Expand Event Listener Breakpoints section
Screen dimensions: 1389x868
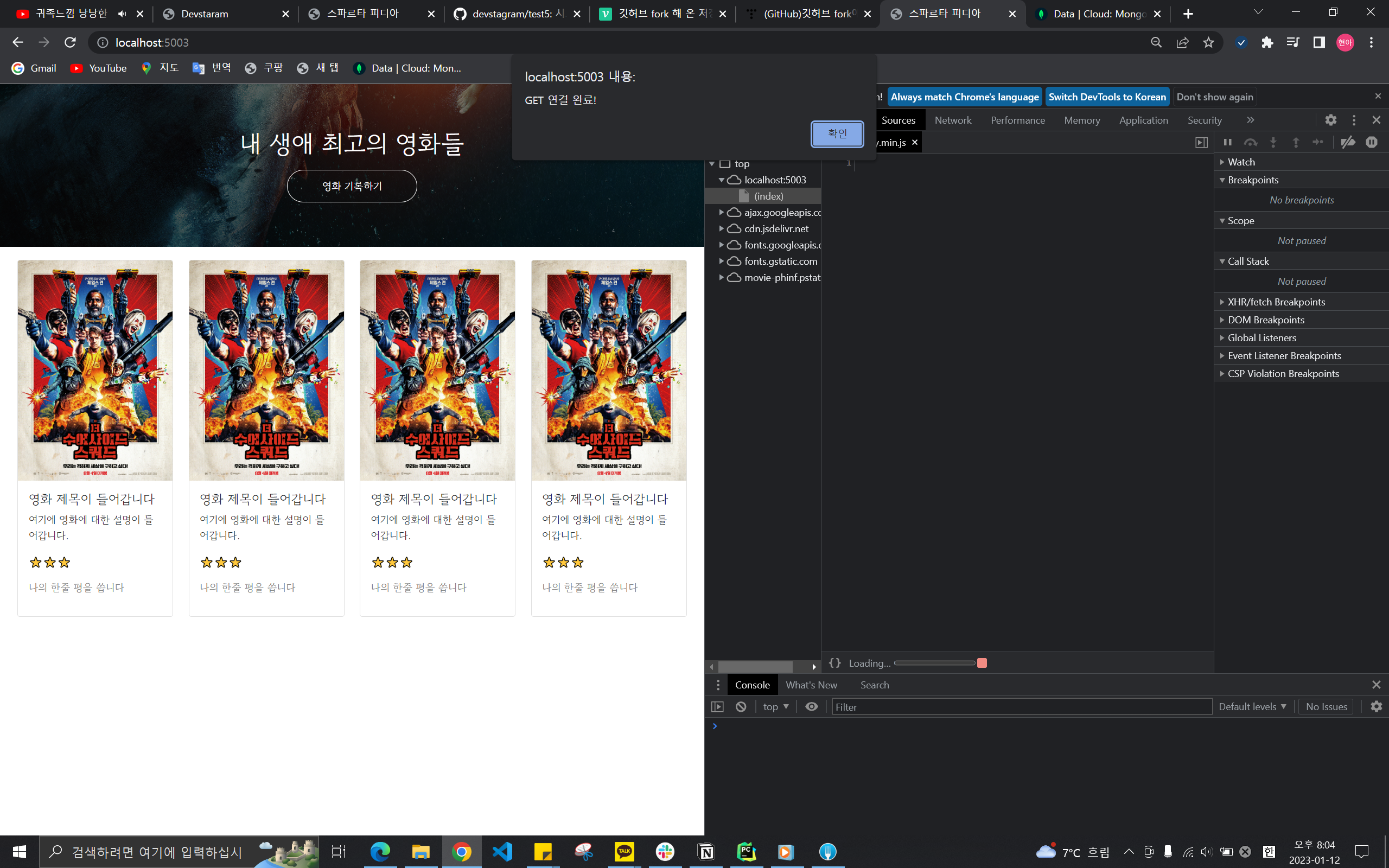[x=1301, y=355]
